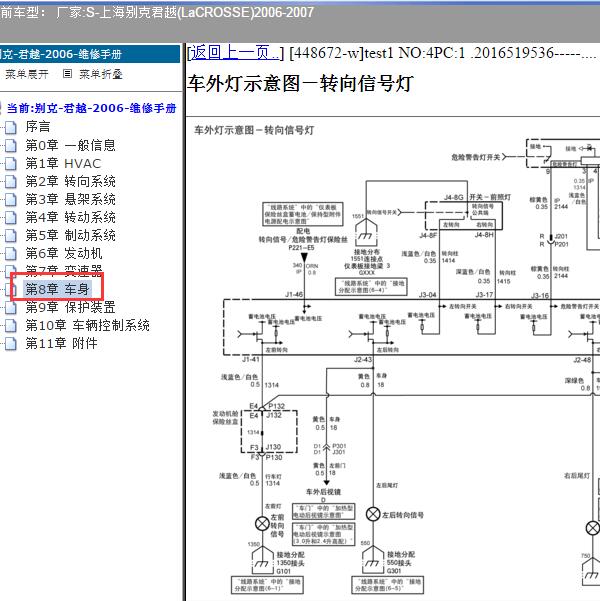Click the 转向信号/危险警告灯保险丝 label
600x601 pixels.
coord(303,240)
